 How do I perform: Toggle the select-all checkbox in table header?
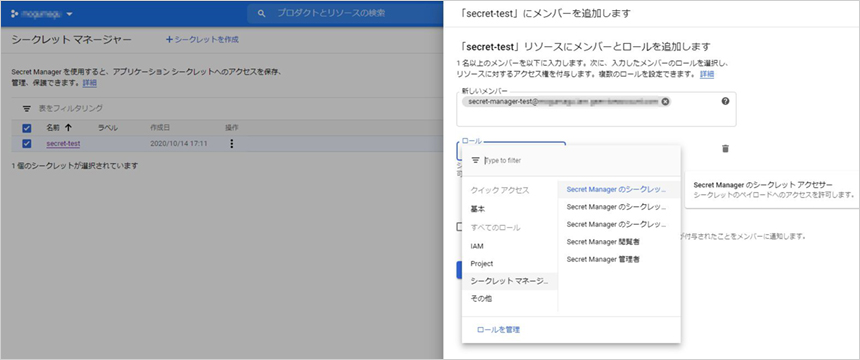(x=27, y=128)
